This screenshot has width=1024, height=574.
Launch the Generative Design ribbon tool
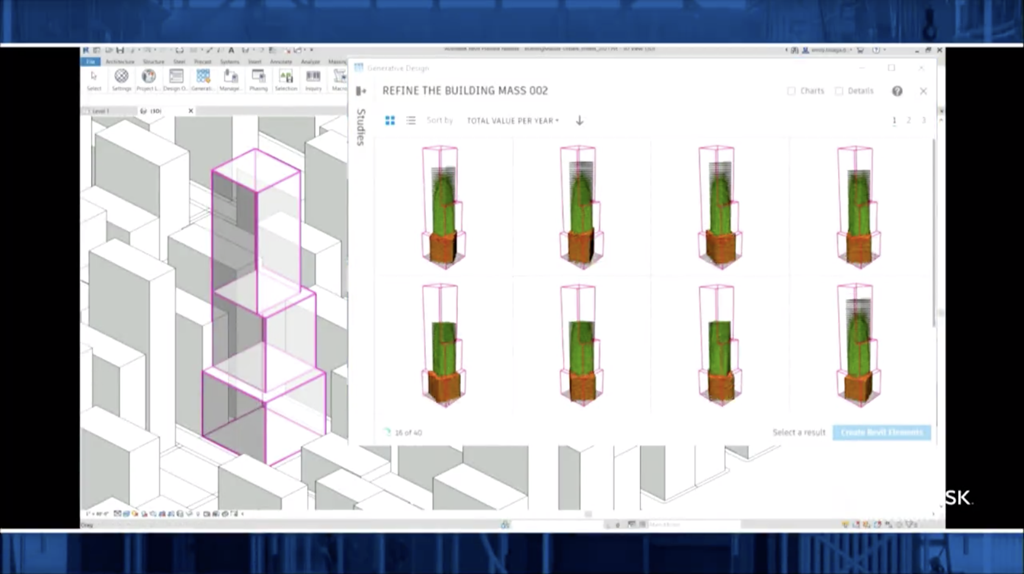pyautogui.click(x=203, y=78)
